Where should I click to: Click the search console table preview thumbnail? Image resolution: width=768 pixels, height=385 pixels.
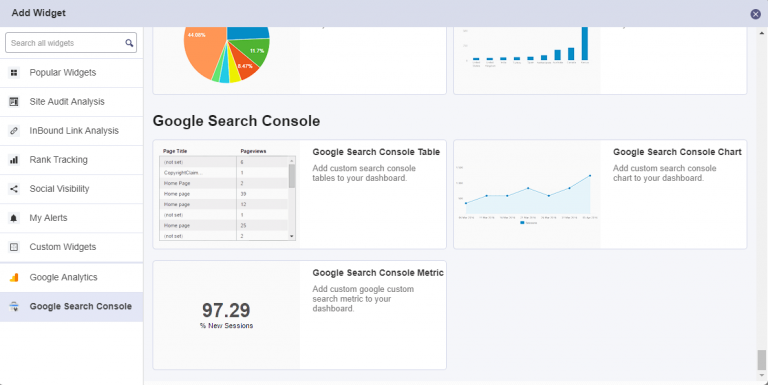point(227,194)
